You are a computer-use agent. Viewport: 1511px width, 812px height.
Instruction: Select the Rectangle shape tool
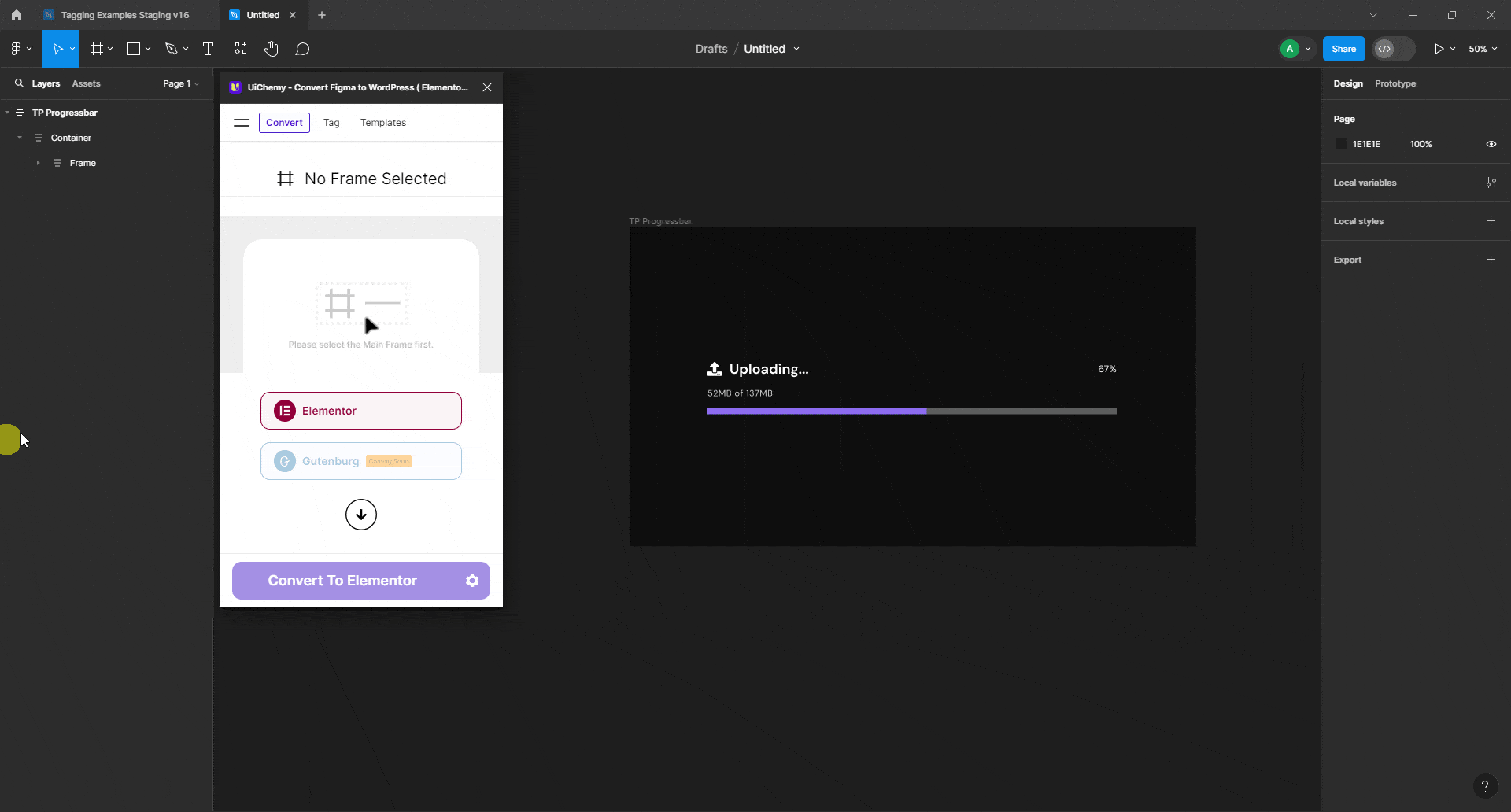click(135, 48)
